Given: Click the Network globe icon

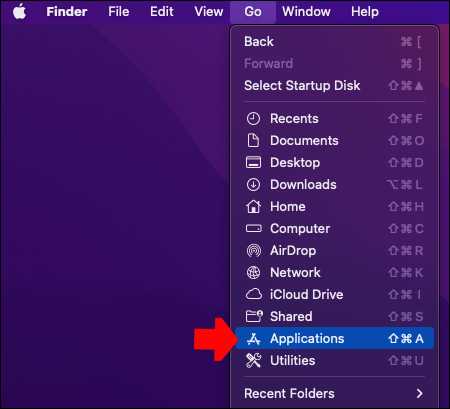Looking at the screenshot, I should click(x=253, y=273).
